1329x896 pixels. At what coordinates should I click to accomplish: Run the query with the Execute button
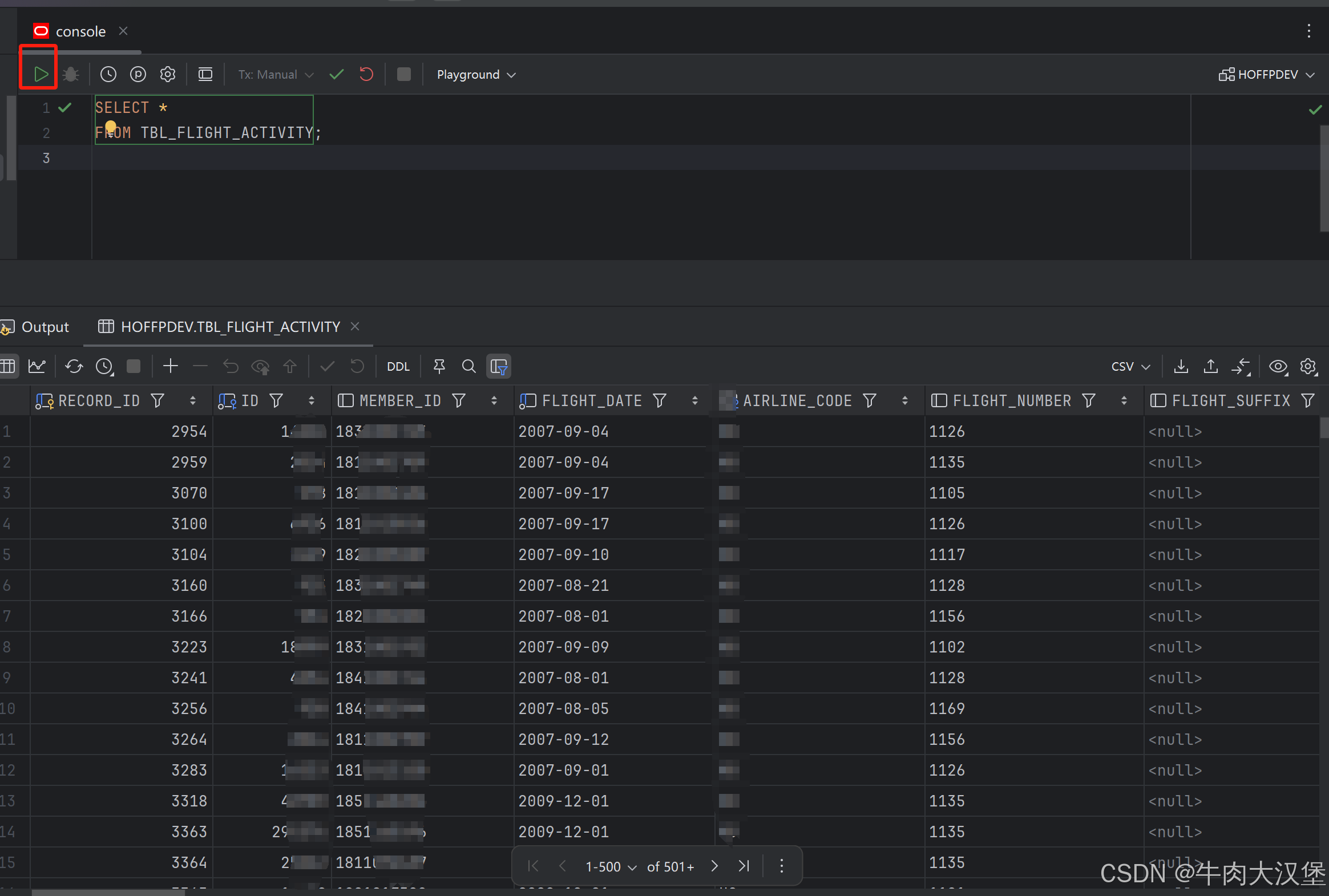40,74
